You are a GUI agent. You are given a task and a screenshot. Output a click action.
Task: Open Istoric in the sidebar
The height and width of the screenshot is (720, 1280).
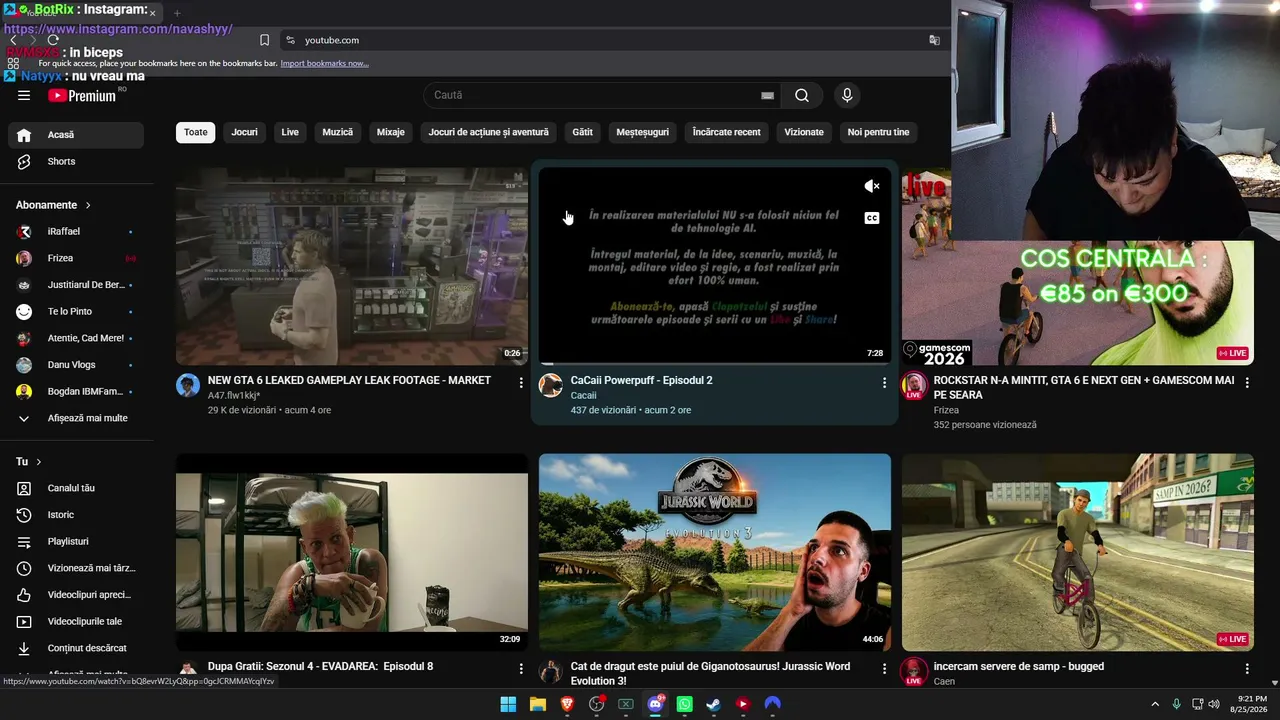75,515
